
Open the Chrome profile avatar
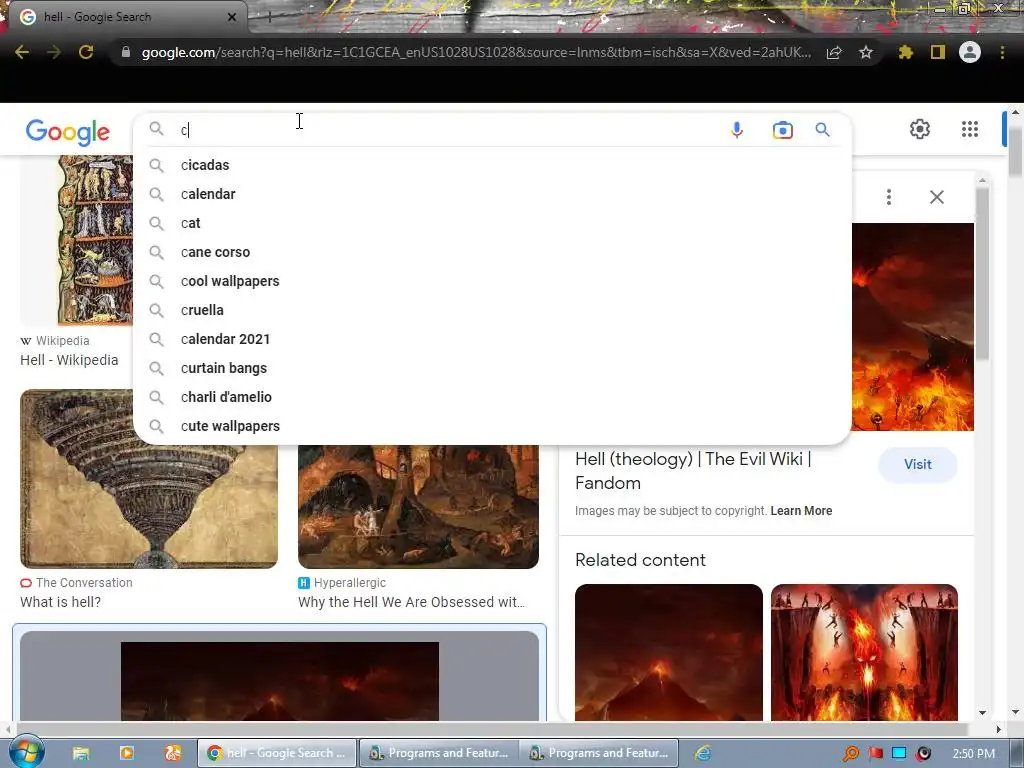(970, 52)
